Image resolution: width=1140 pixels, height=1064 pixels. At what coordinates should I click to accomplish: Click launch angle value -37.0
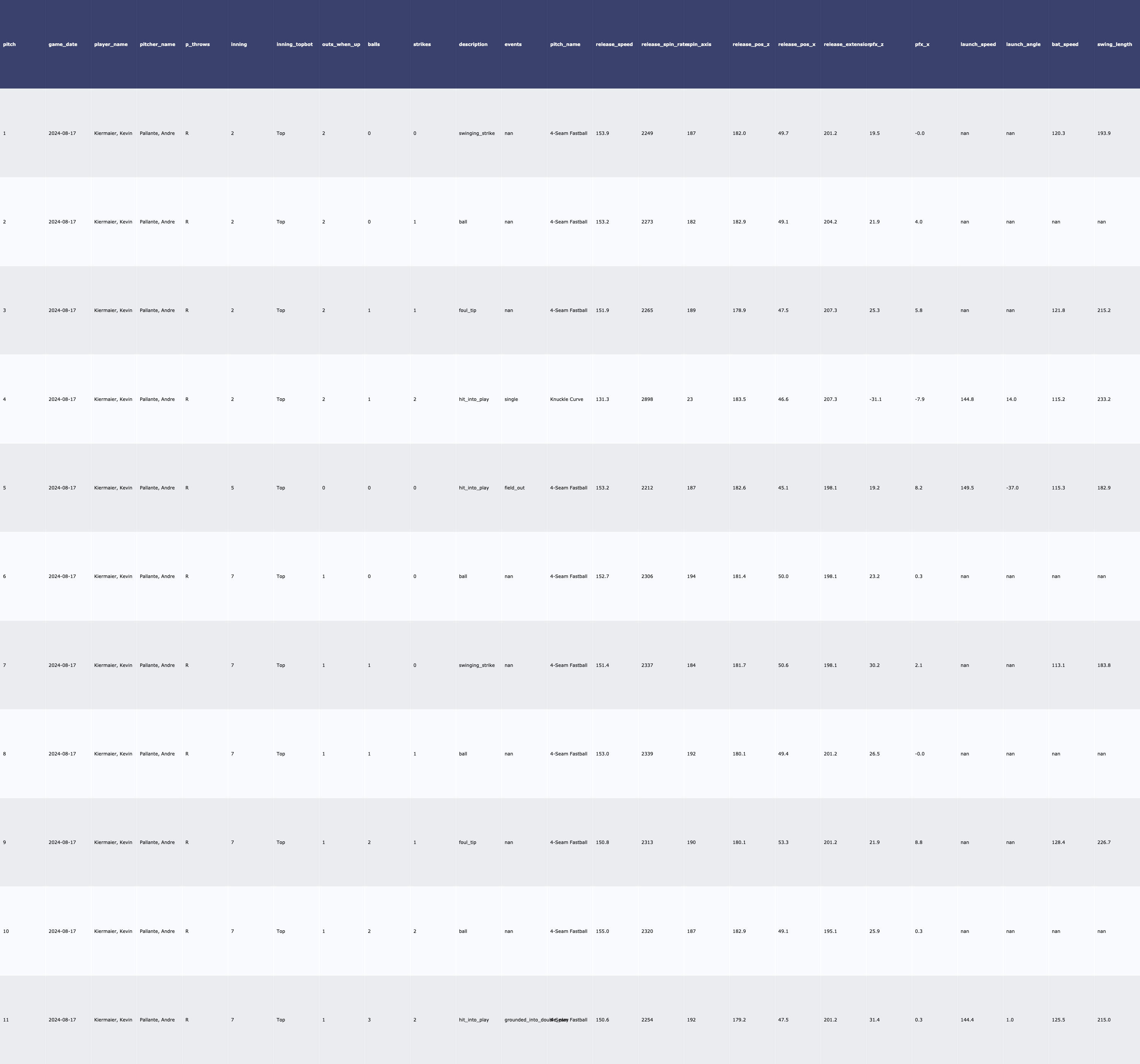[x=1012, y=488]
